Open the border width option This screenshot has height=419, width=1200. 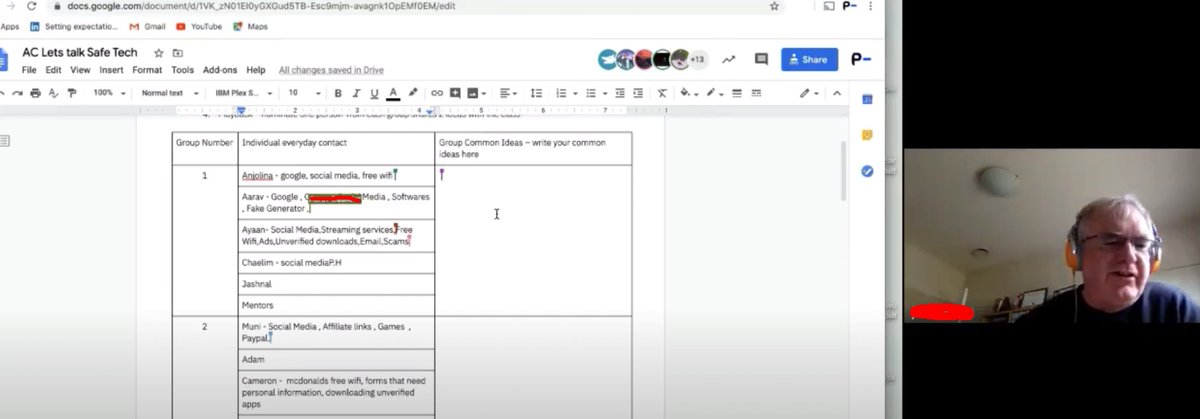(x=738, y=93)
